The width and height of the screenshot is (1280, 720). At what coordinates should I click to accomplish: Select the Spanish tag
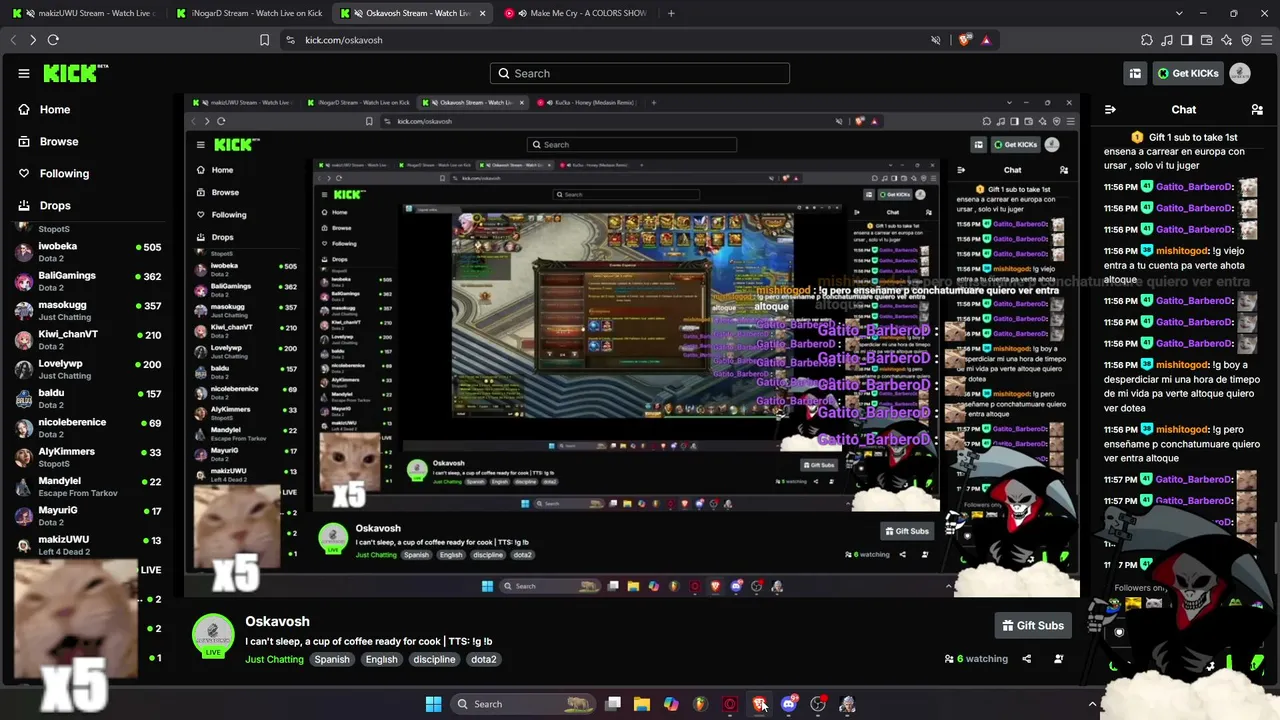point(332,659)
